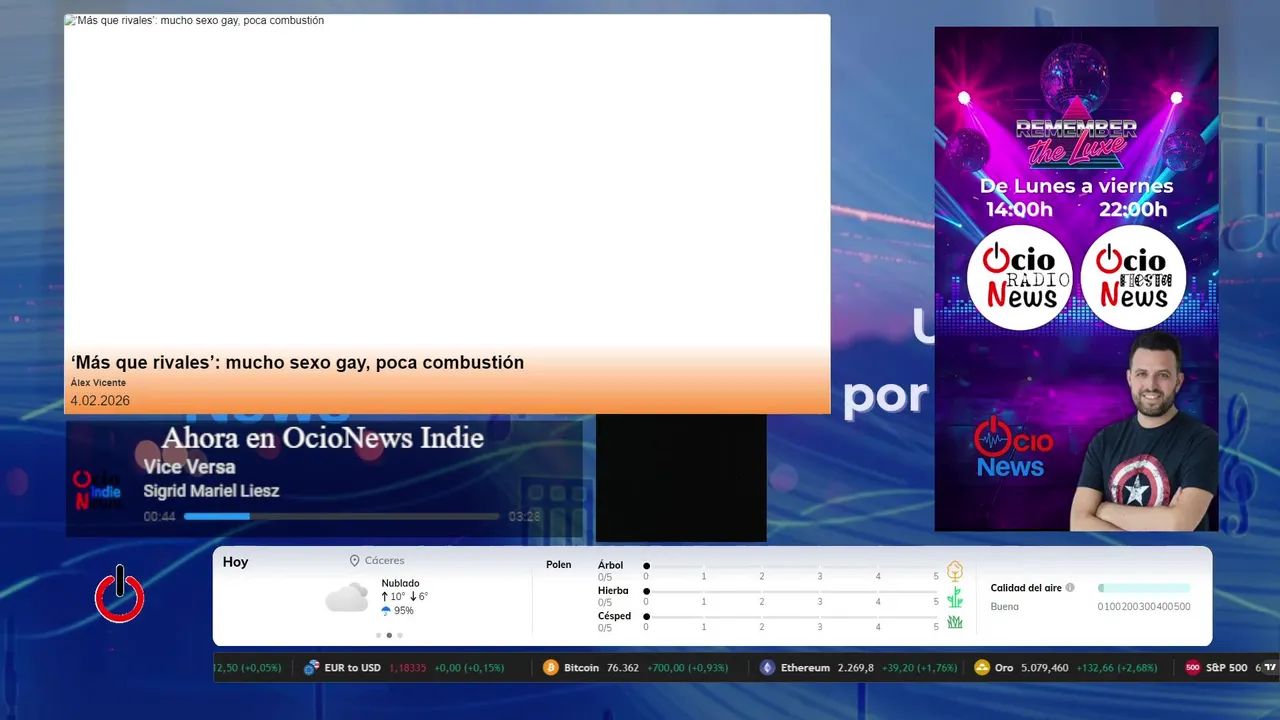Click the EUR to USD flag icon
The image size is (1280, 720).
click(x=311, y=668)
